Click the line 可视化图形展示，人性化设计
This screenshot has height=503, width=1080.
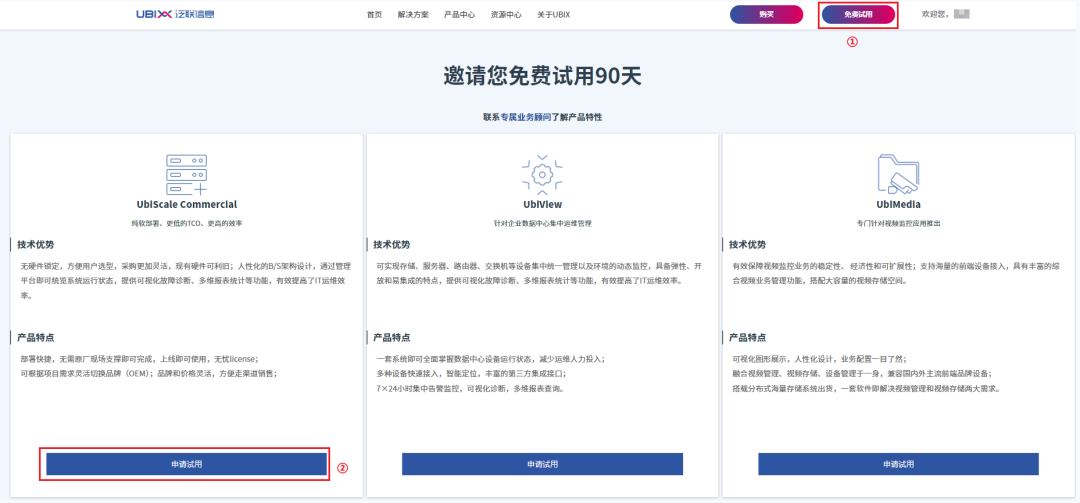point(820,359)
